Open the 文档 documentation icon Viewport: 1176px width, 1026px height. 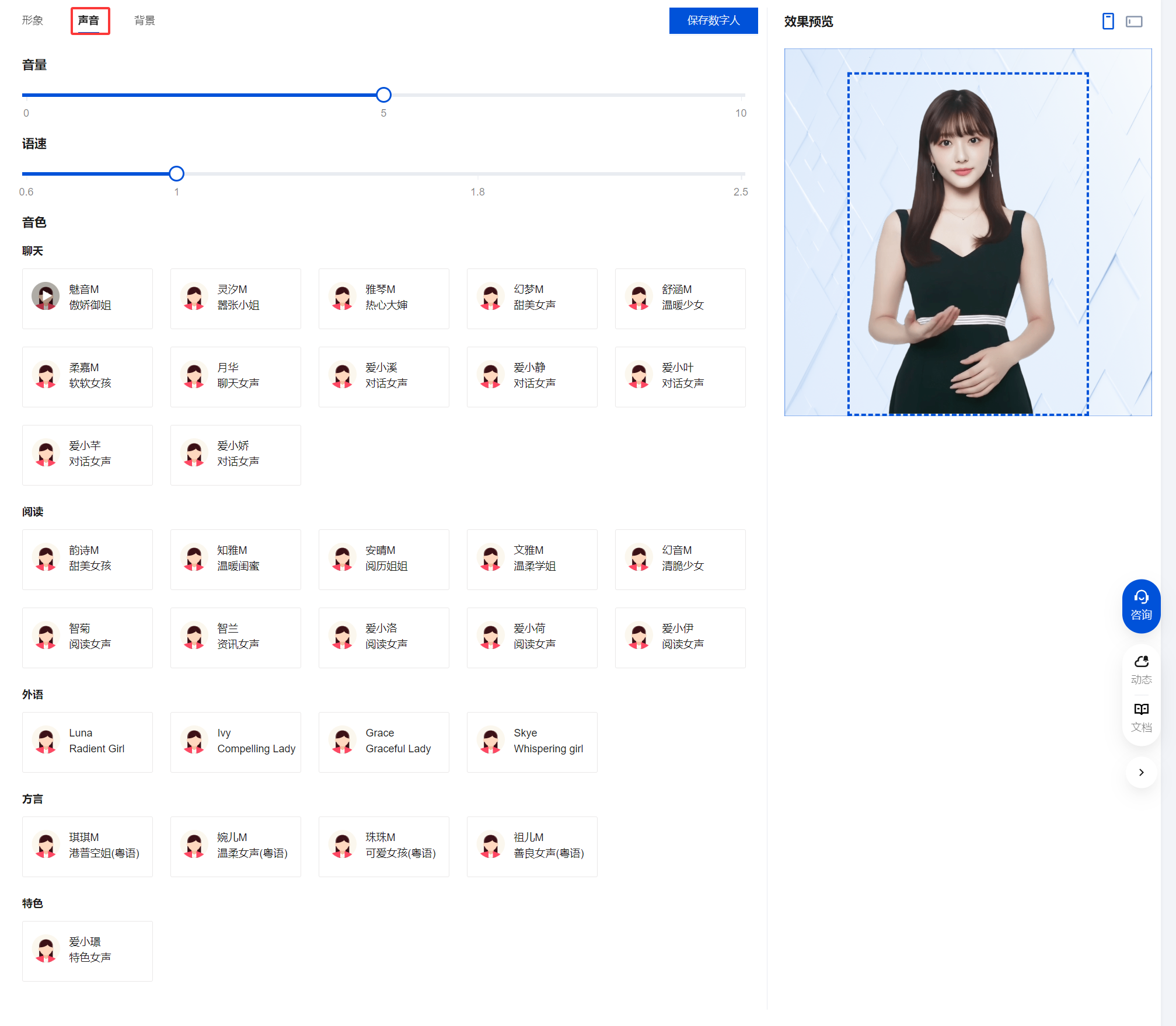[x=1141, y=717]
